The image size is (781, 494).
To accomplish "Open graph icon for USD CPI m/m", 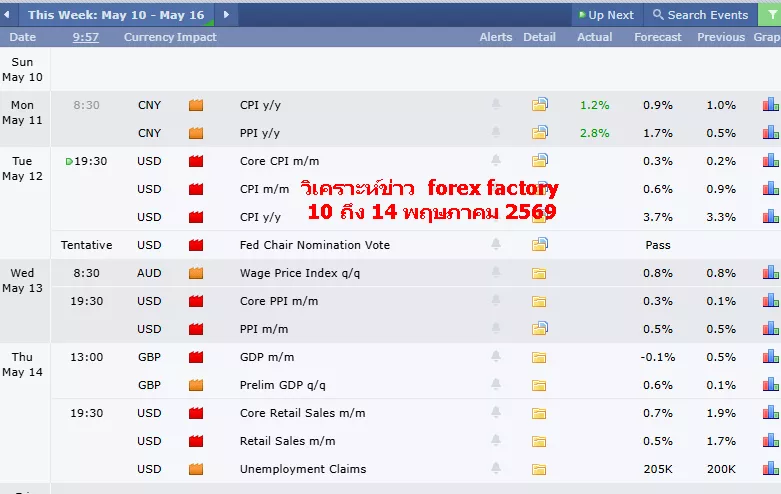I will pyautogui.click(x=771, y=188).
